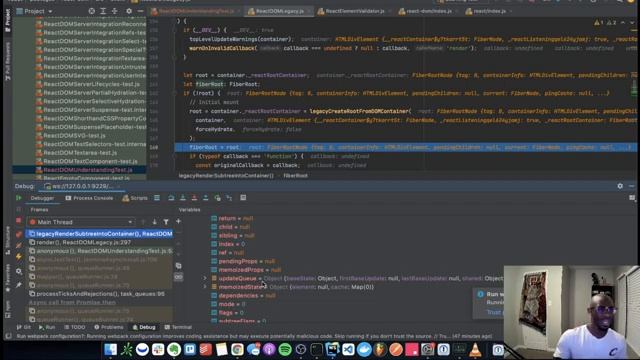Switch to Scripts tab

[135, 198]
